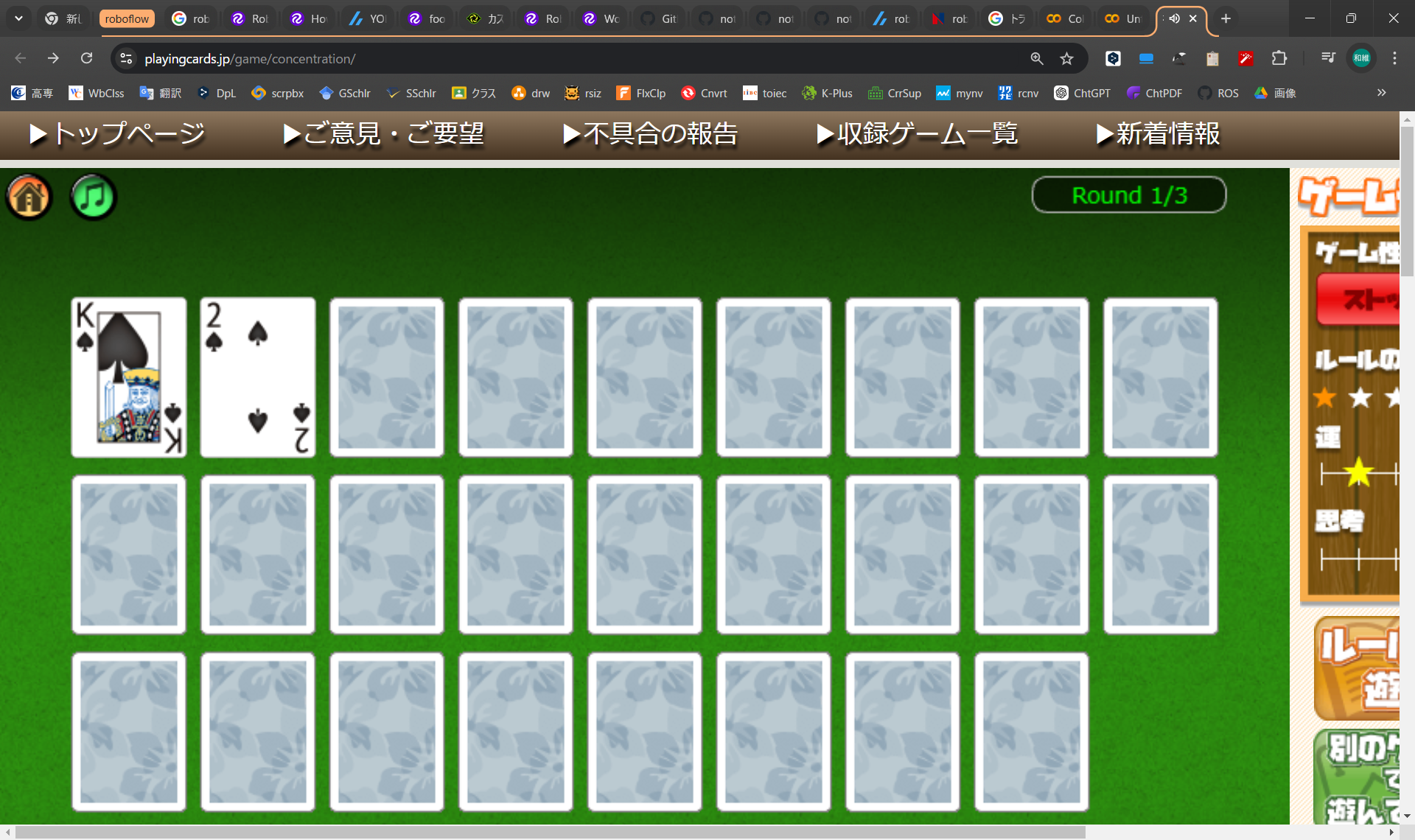Open the Chrome profile avatar
This screenshot has height=840, width=1415.
(1361, 58)
